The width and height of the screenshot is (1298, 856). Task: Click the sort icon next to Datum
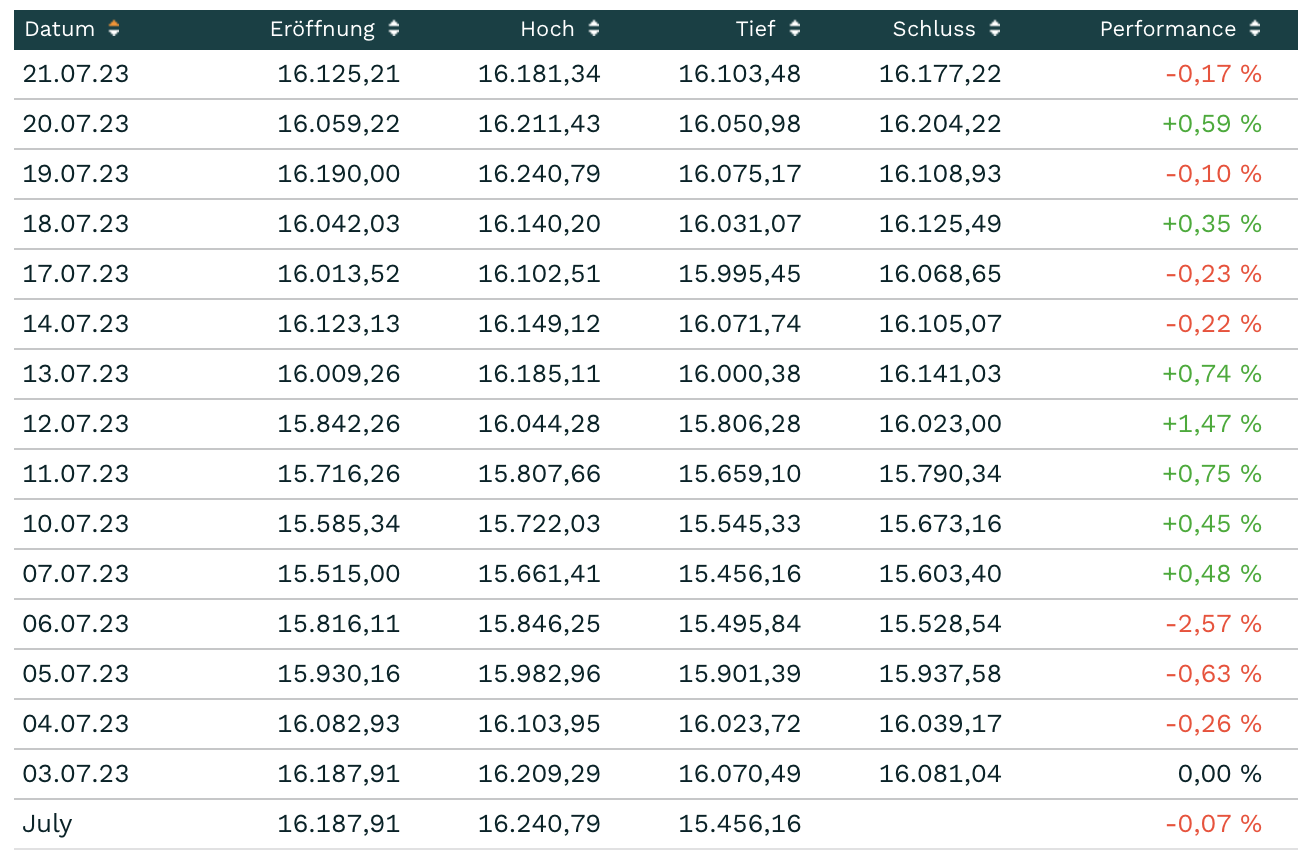[x=114, y=29]
